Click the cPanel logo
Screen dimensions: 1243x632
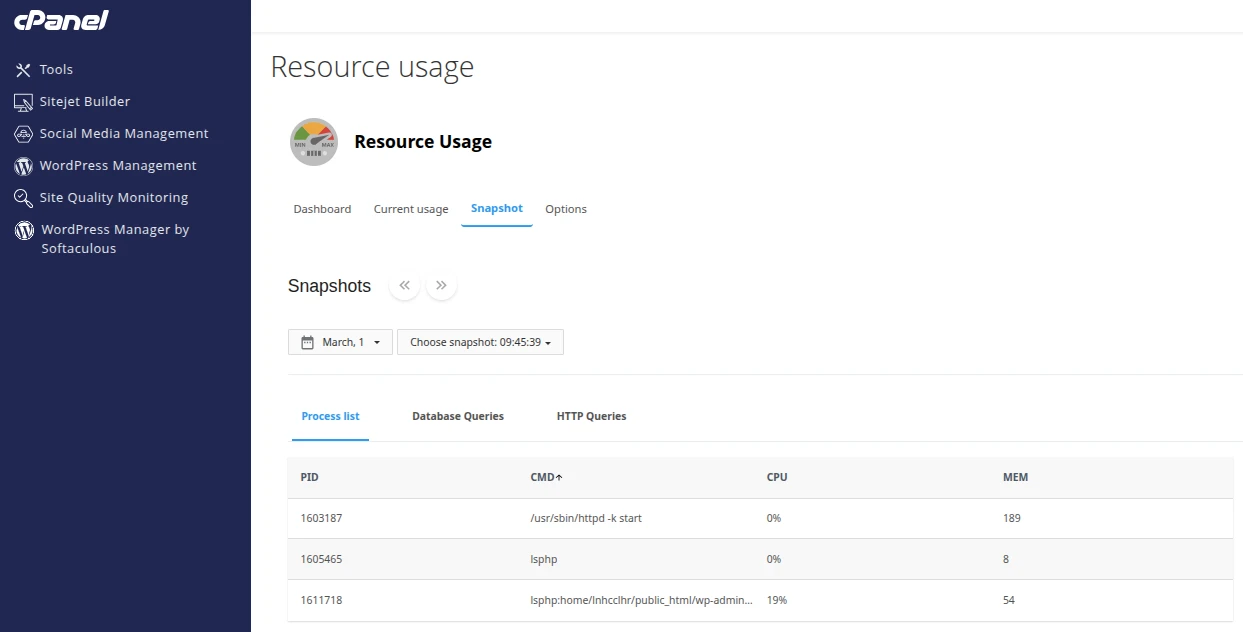60,19
